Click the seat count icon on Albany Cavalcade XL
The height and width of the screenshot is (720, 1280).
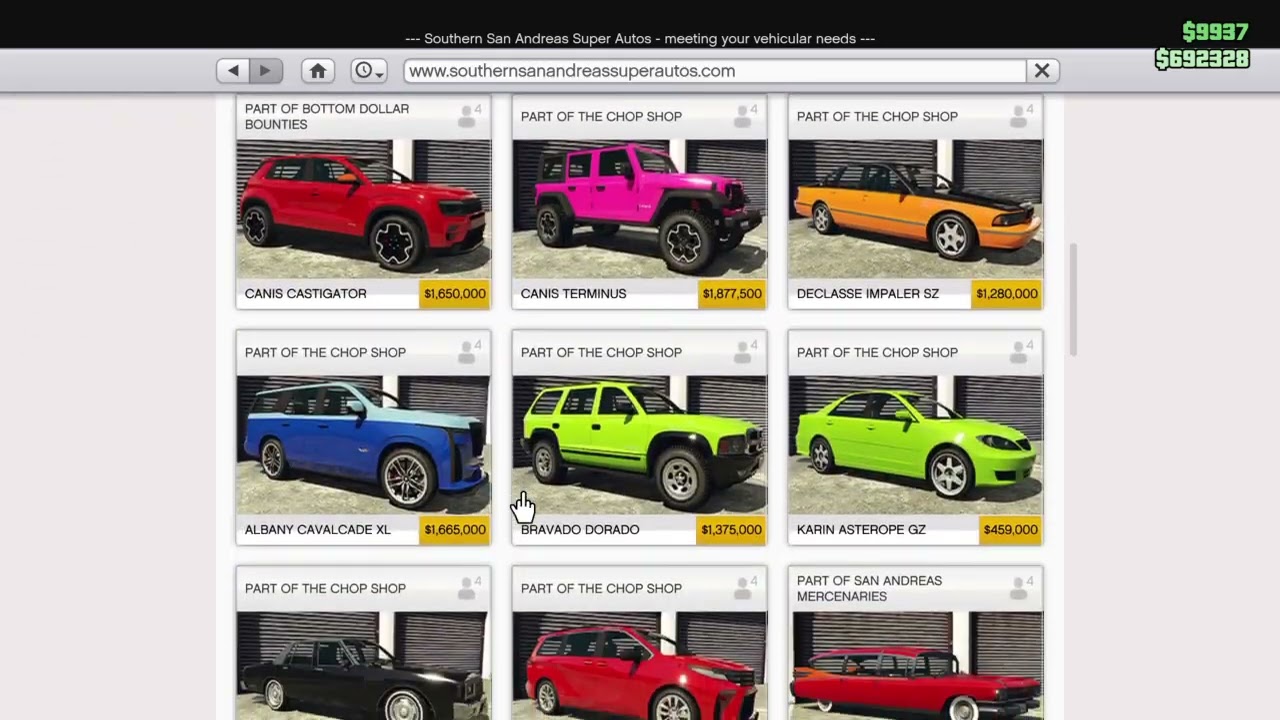[469, 352]
